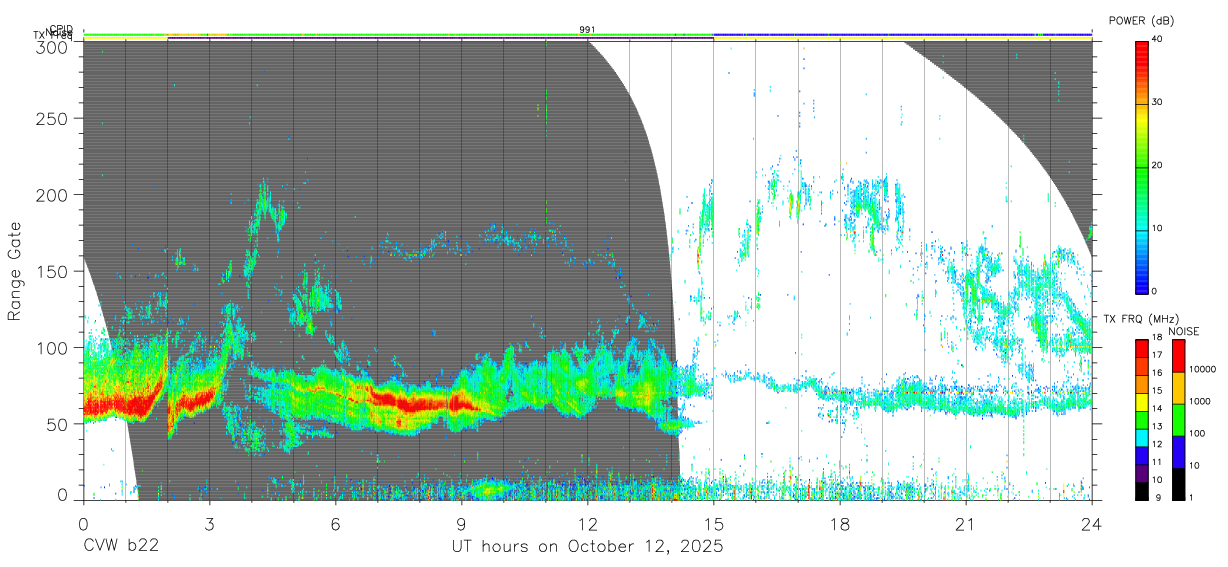This screenshot has width=1228, height=567.
Task: Select purple swatch in TX FRQ legend
Action: pos(1141,473)
